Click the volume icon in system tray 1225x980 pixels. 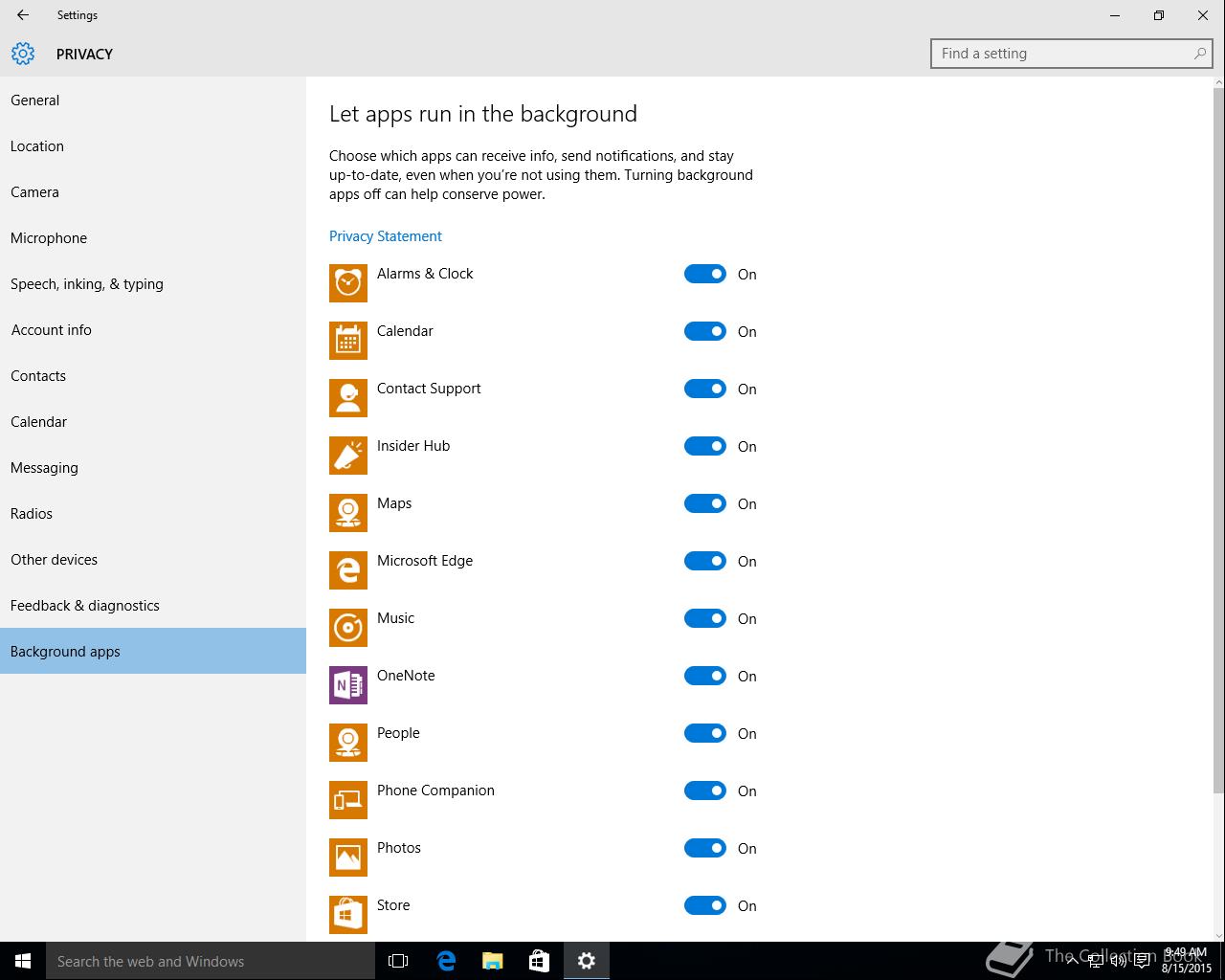1117,961
